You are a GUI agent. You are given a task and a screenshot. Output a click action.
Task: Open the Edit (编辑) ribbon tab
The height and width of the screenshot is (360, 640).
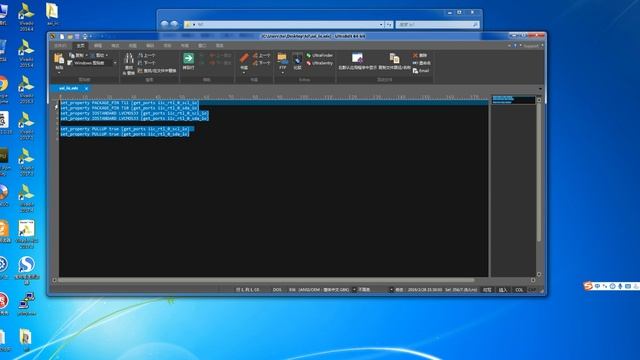98,45
